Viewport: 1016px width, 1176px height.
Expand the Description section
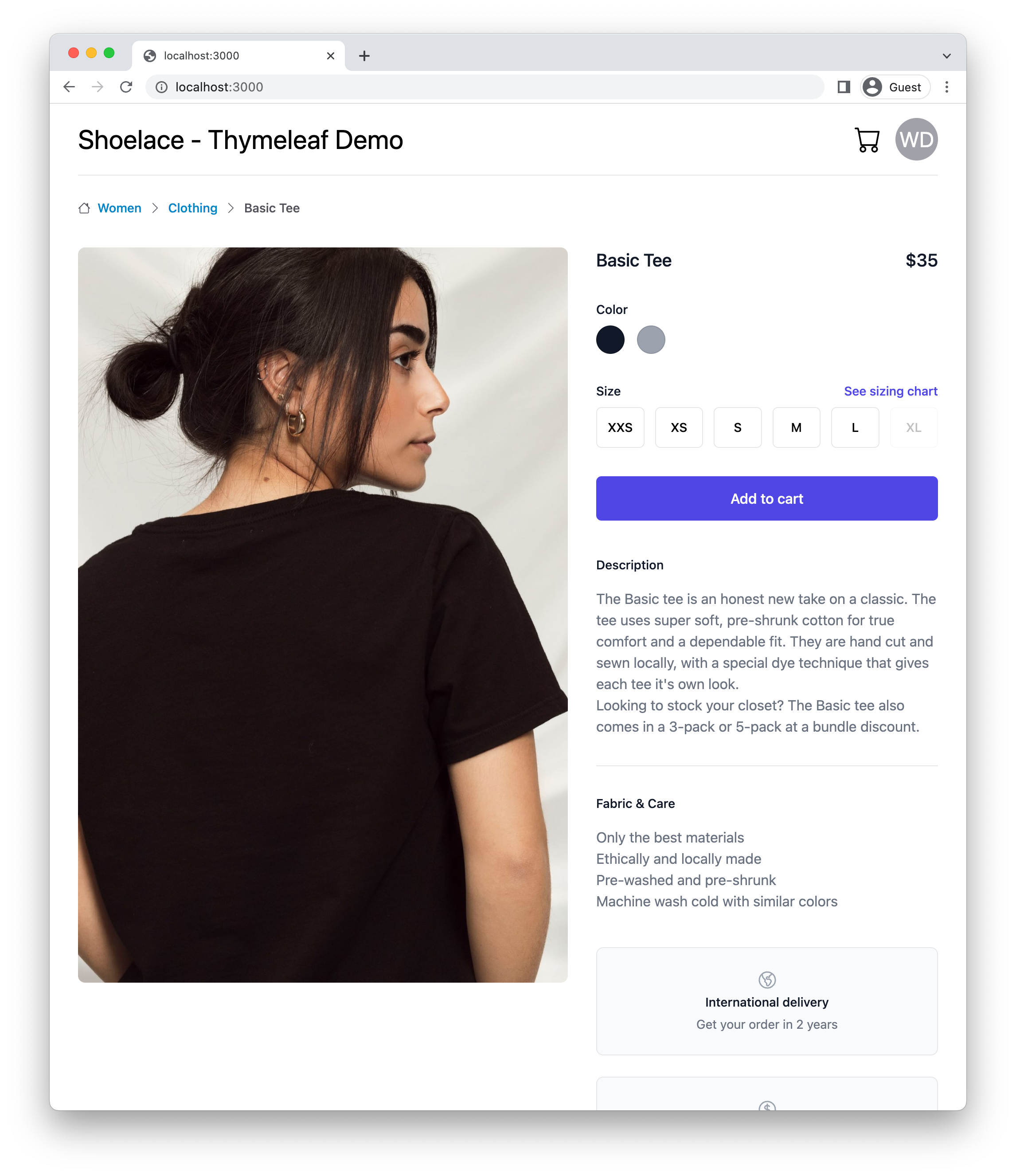630,565
